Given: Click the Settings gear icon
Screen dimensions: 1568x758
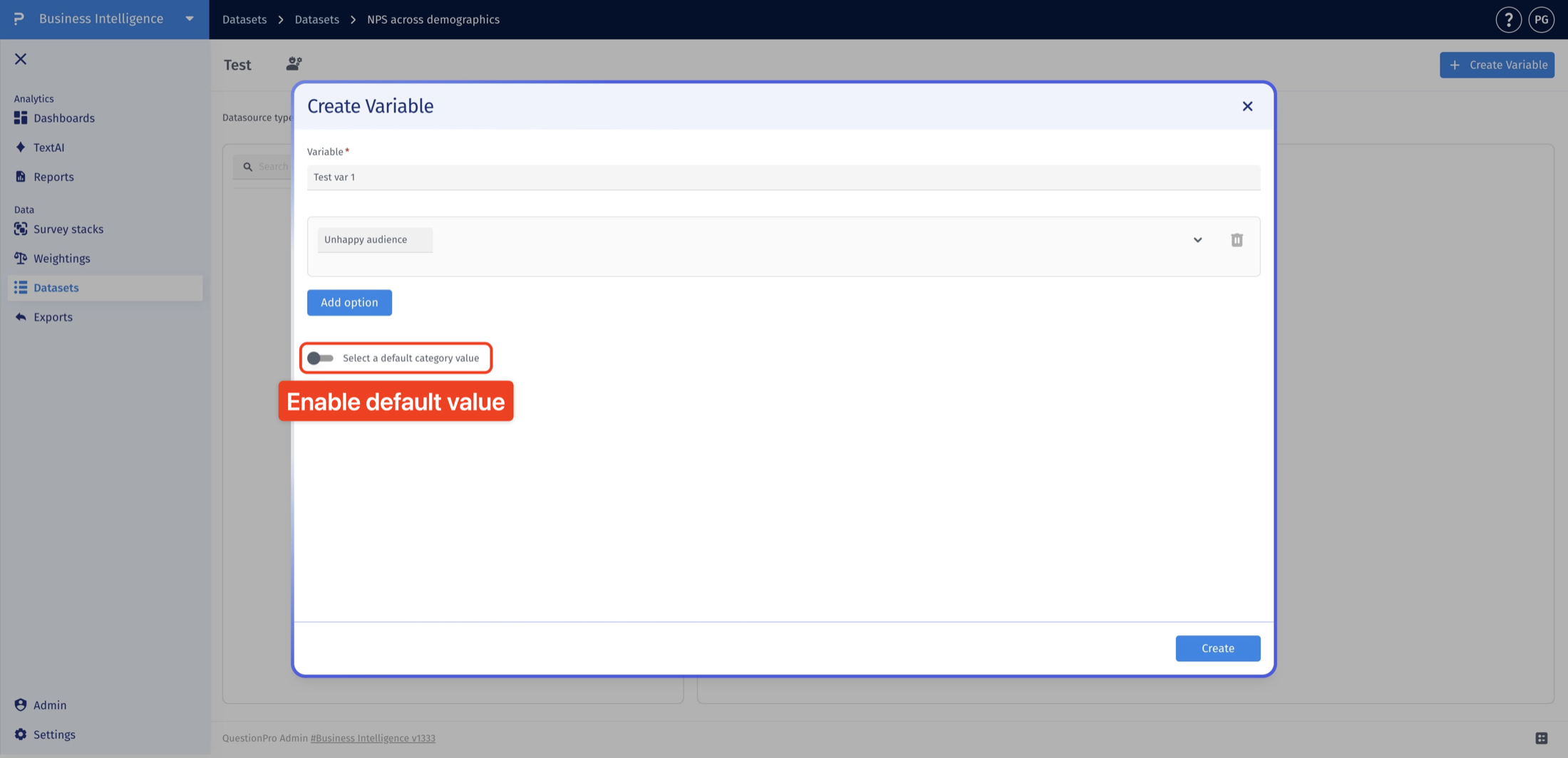Looking at the screenshot, I should [x=21, y=734].
